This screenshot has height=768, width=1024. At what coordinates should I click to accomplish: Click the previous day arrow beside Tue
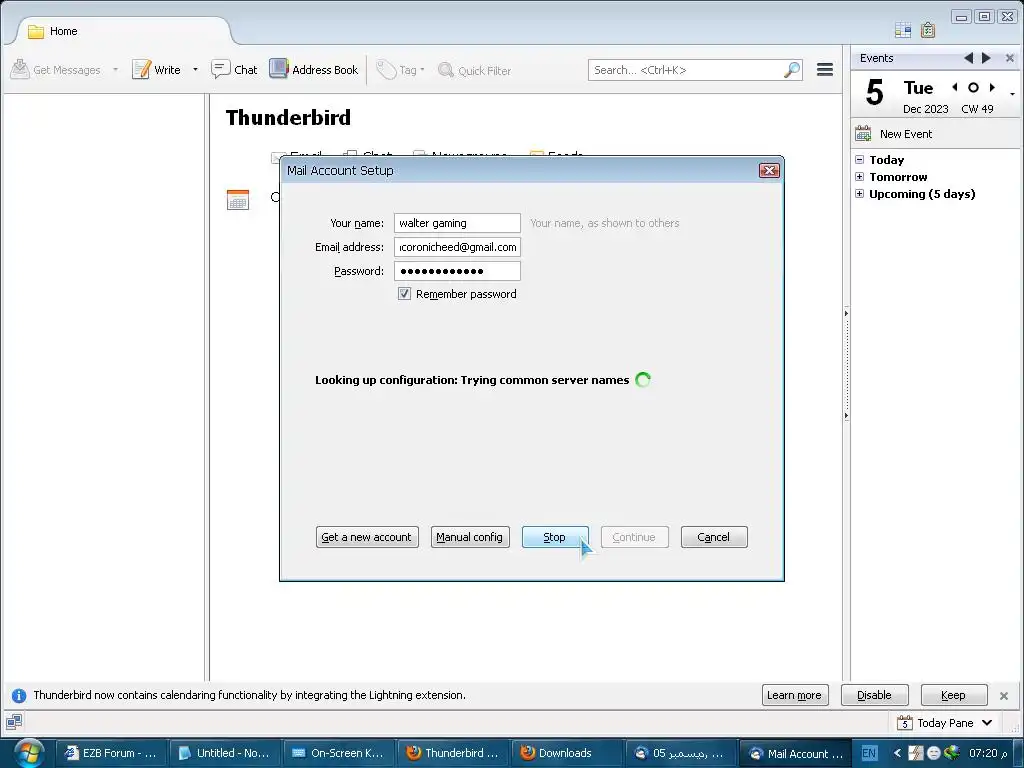point(955,87)
